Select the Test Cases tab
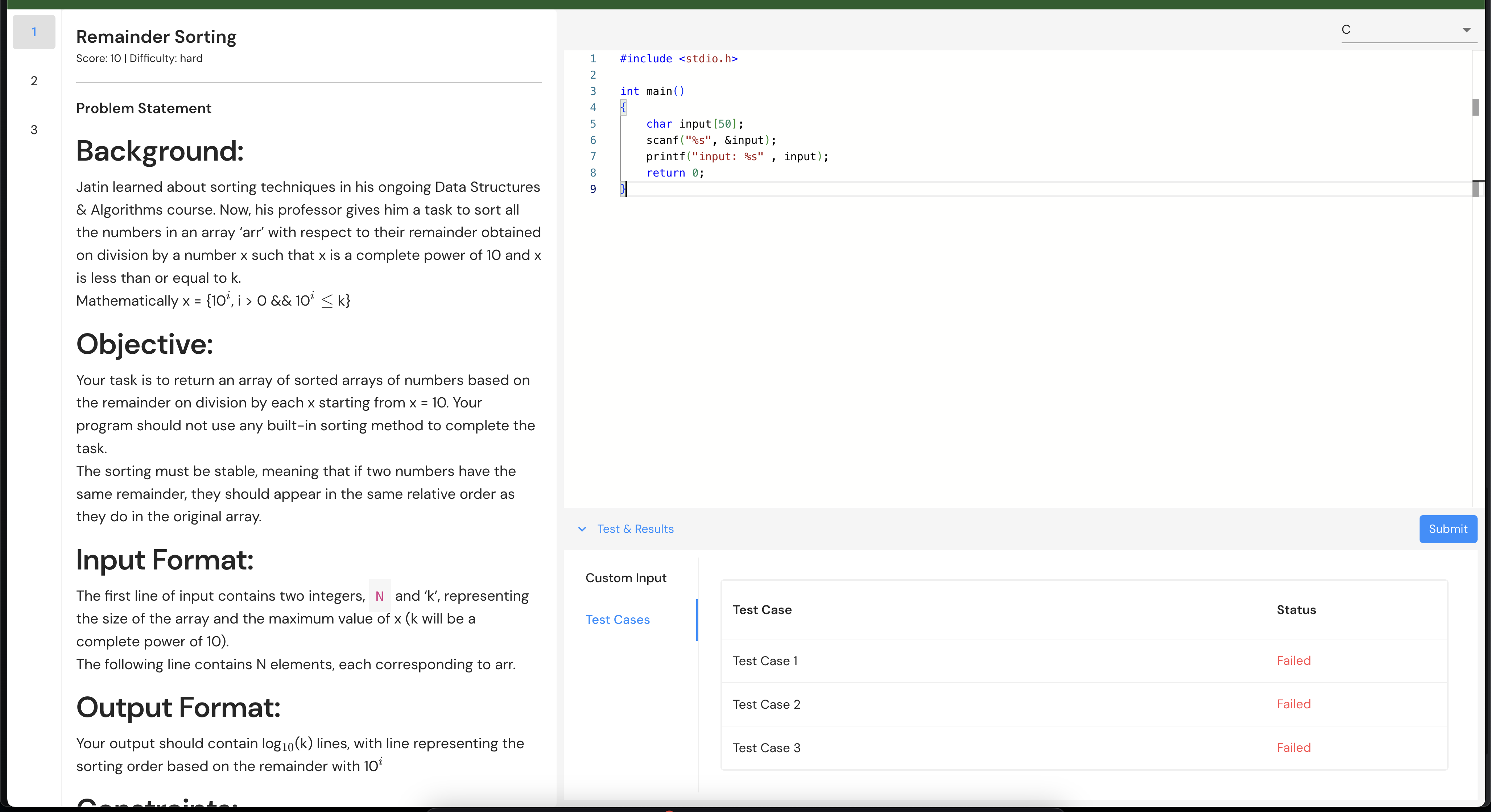Viewport: 1491px width, 812px height. tap(618, 619)
